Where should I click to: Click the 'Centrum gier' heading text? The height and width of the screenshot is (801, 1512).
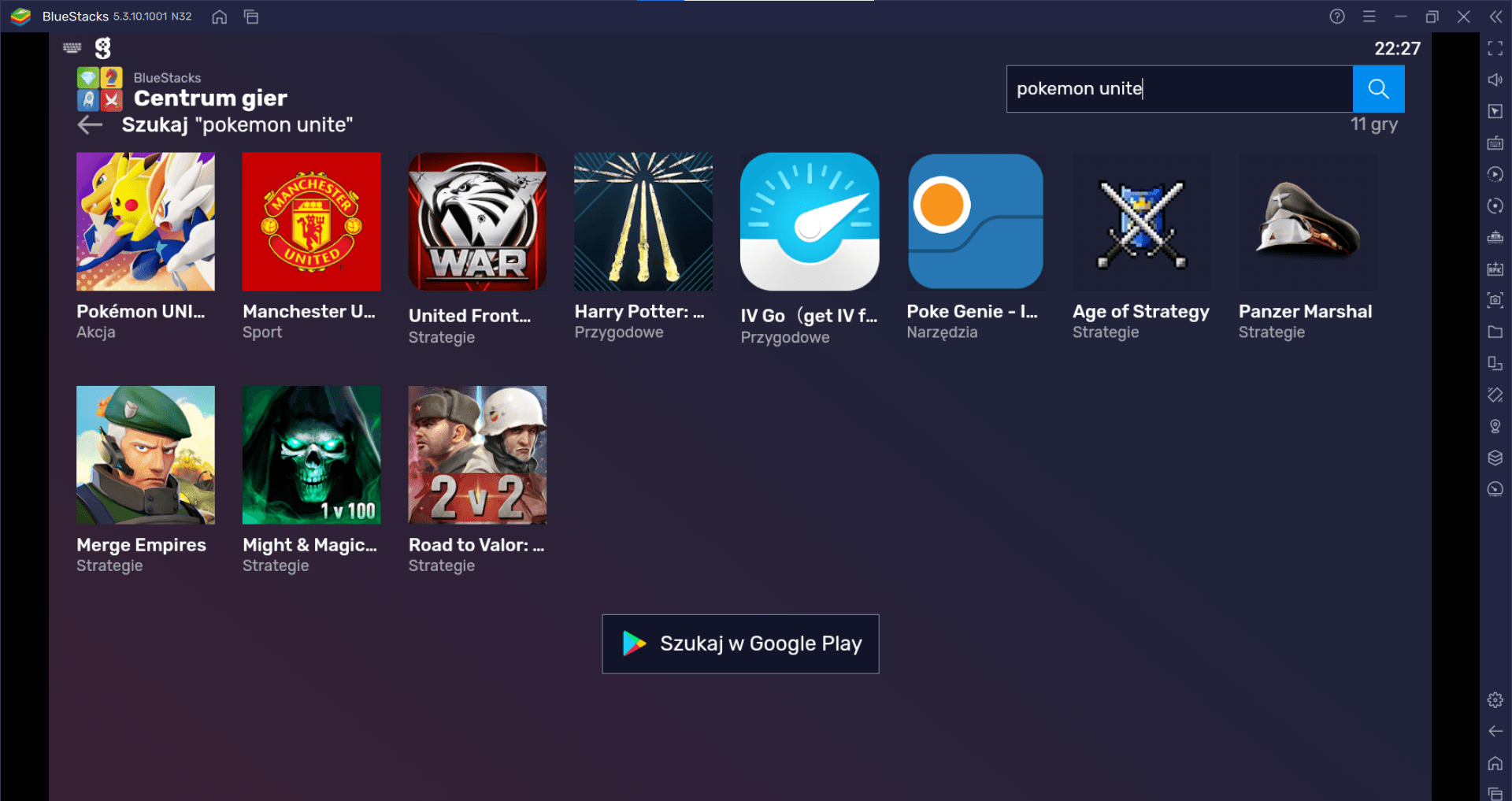(x=210, y=98)
